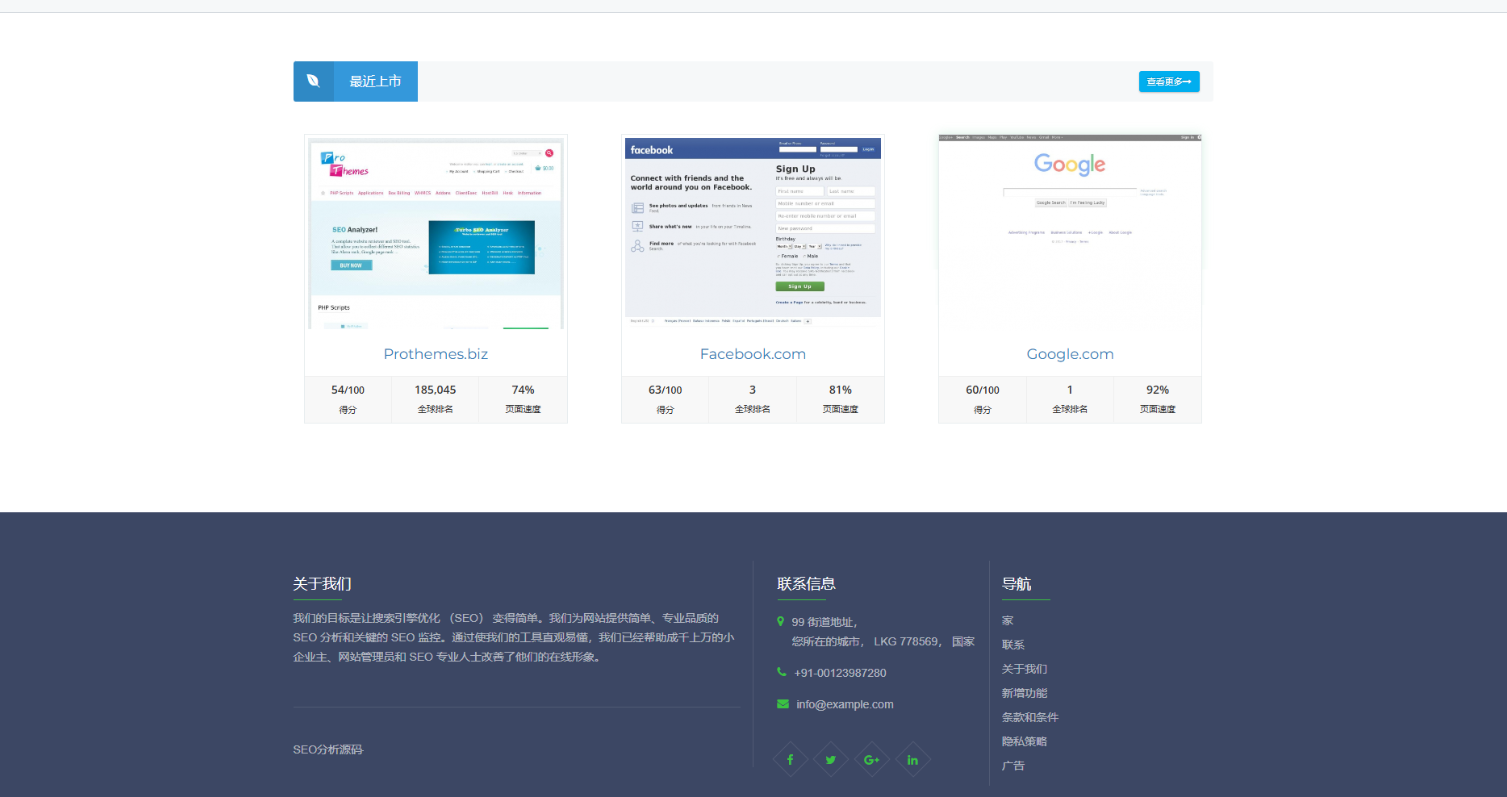Click the info@example.com email address
Image resolution: width=1507 pixels, height=797 pixels.
click(x=845, y=704)
